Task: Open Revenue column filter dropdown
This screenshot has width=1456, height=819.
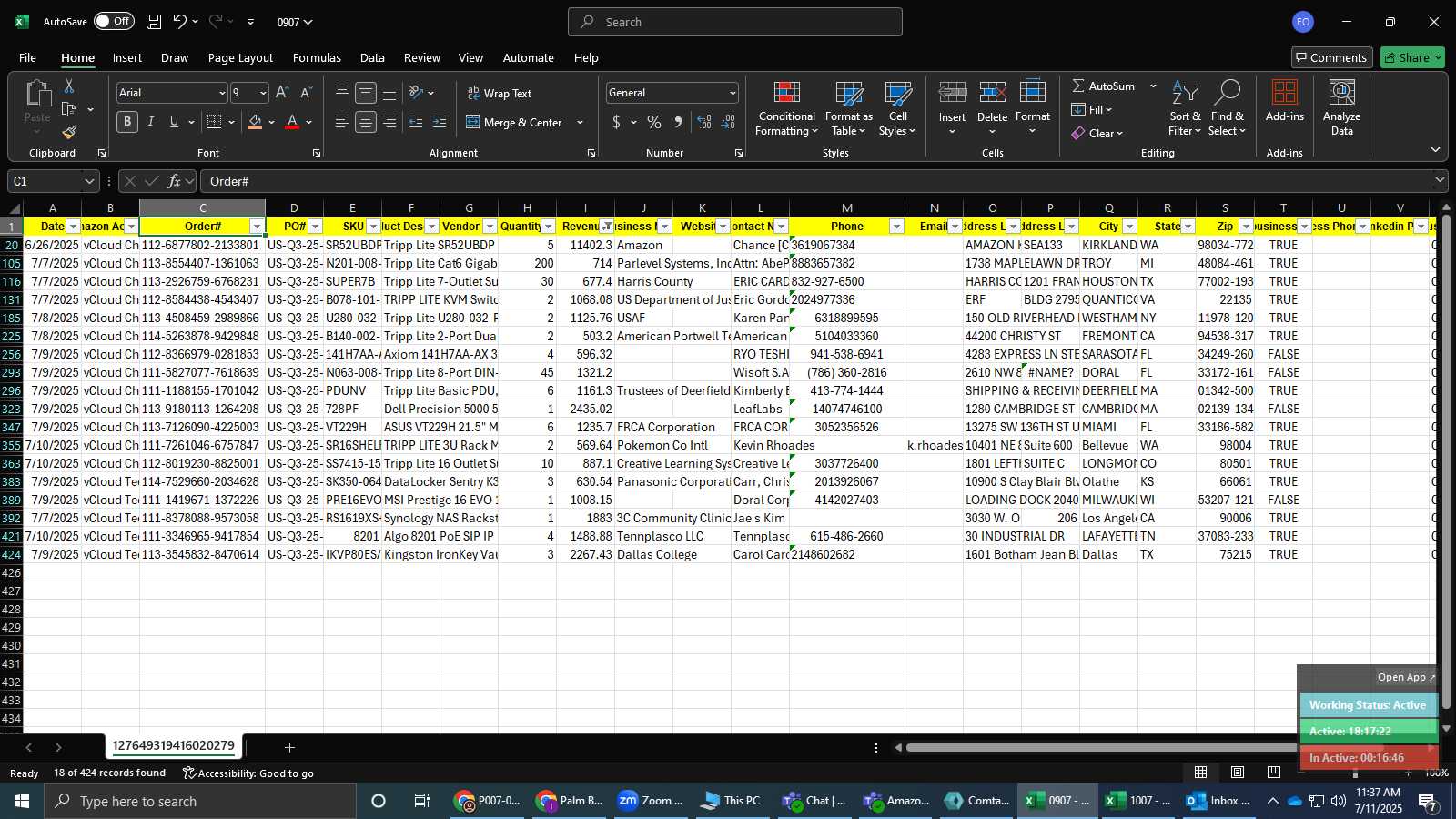Action: point(607,227)
